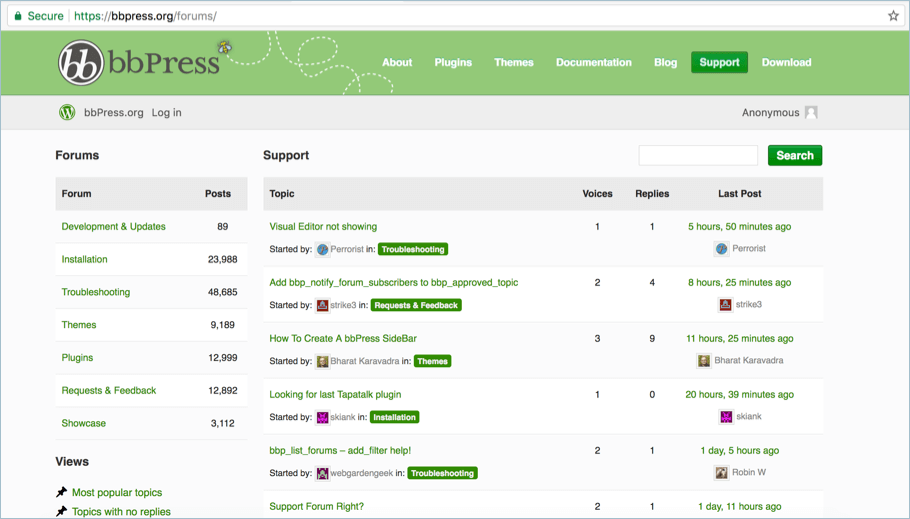Viewport: 910px width, 519px height.
Task: Open the '11 hours, 25 minutes ago' last post link
Action: pos(739,339)
